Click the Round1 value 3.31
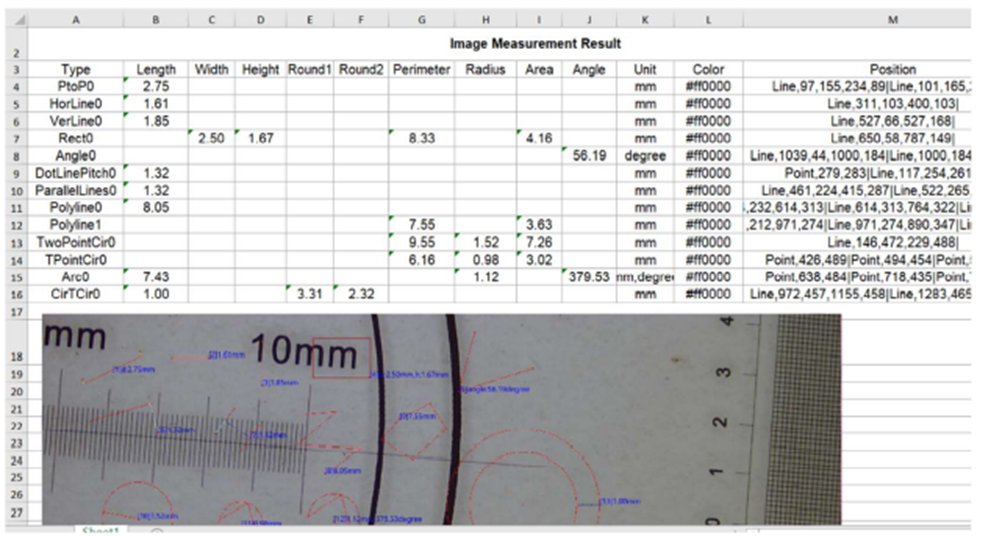The image size is (991, 536). pos(310,294)
